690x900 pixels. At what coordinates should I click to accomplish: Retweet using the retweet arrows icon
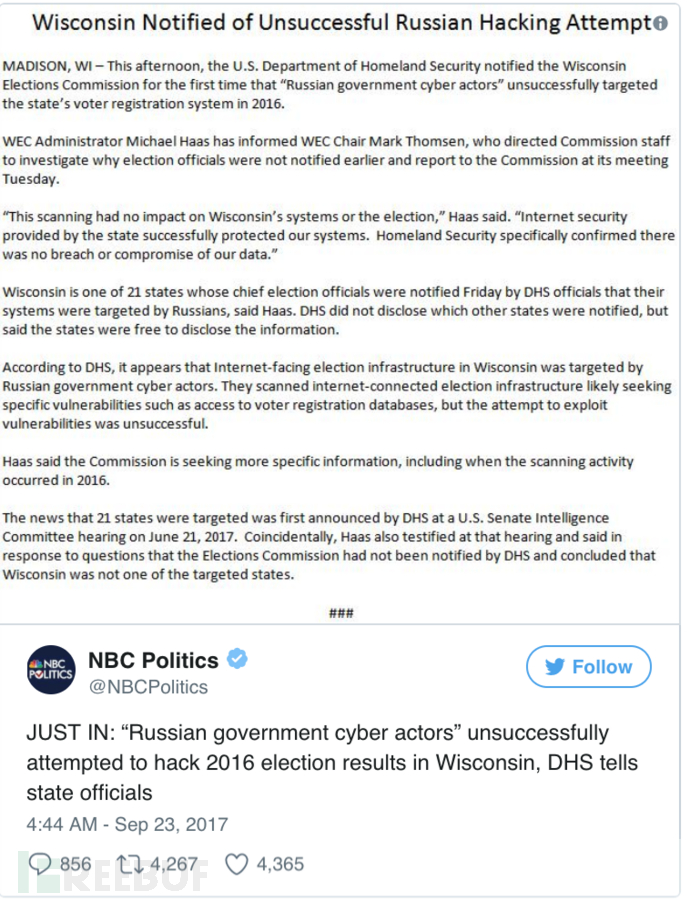pyautogui.click(x=129, y=864)
